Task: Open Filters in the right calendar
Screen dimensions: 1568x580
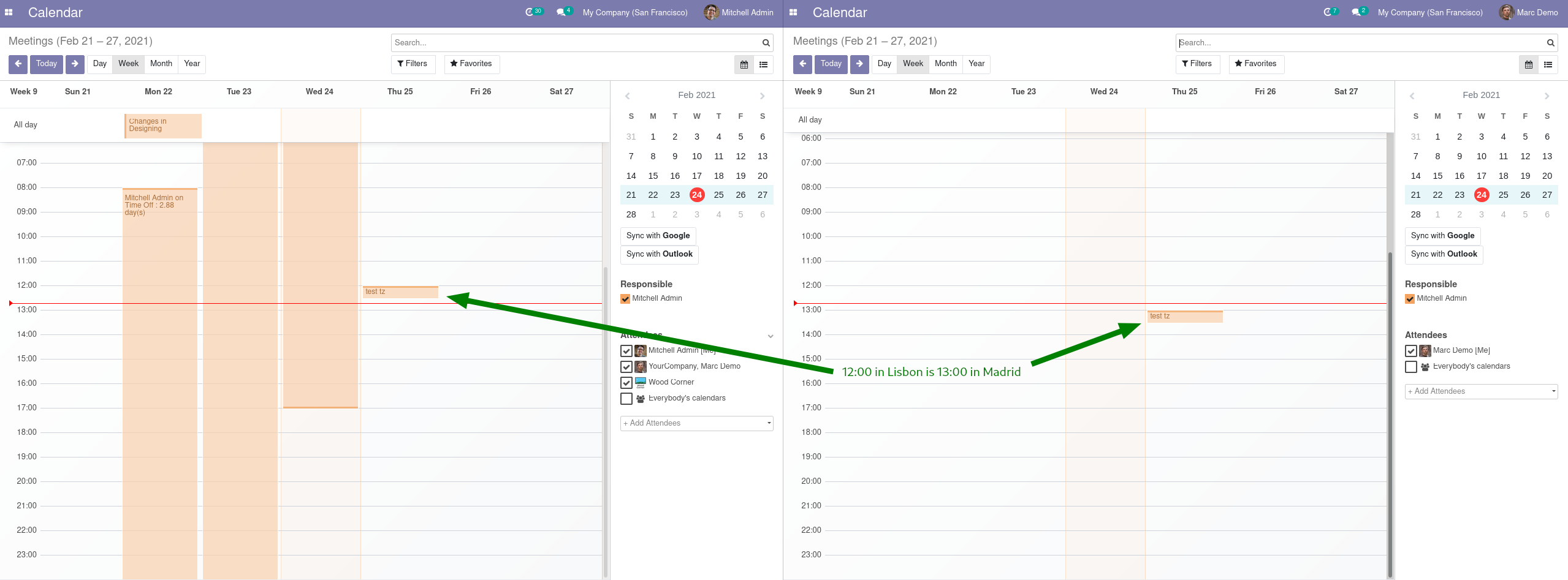Action: pyautogui.click(x=1197, y=63)
